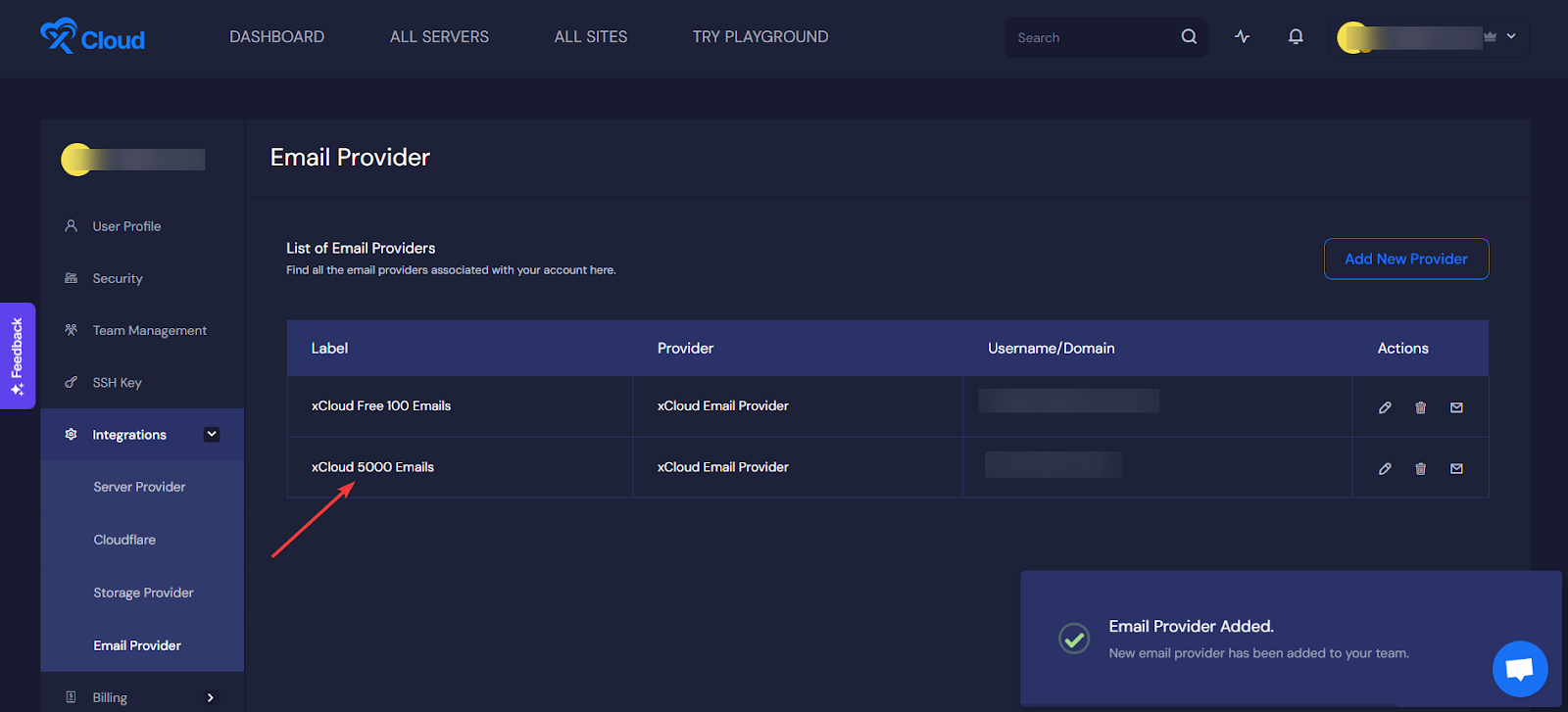The width and height of the screenshot is (1568, 712).
Task: Open TRY PLAYGROUND
Action: (x=760, y=37)
